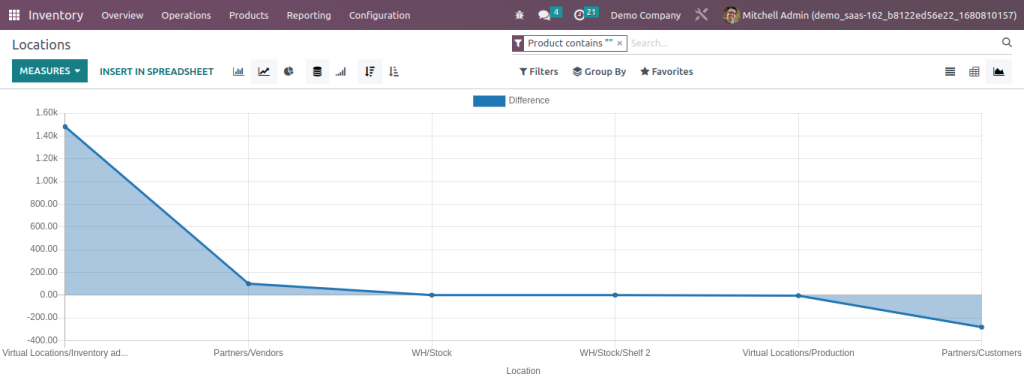Image resolution: width=1024 pixels, height=380 pixels.
Task: Open the Configuration menu
Action: (x=379, y=15)
